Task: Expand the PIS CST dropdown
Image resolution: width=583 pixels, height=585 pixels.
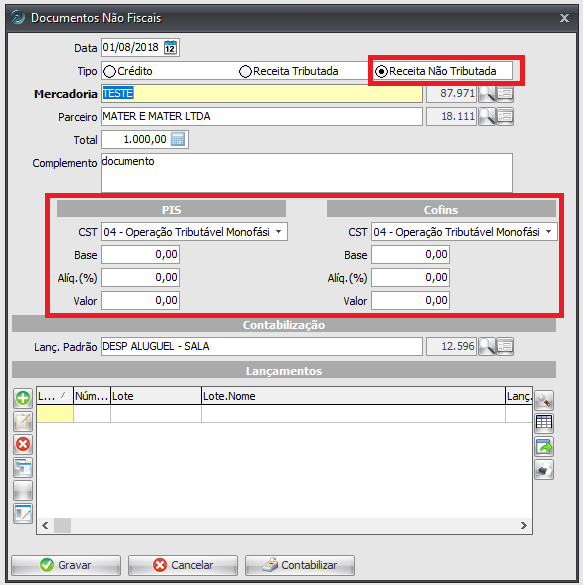Action: point(279,232)
